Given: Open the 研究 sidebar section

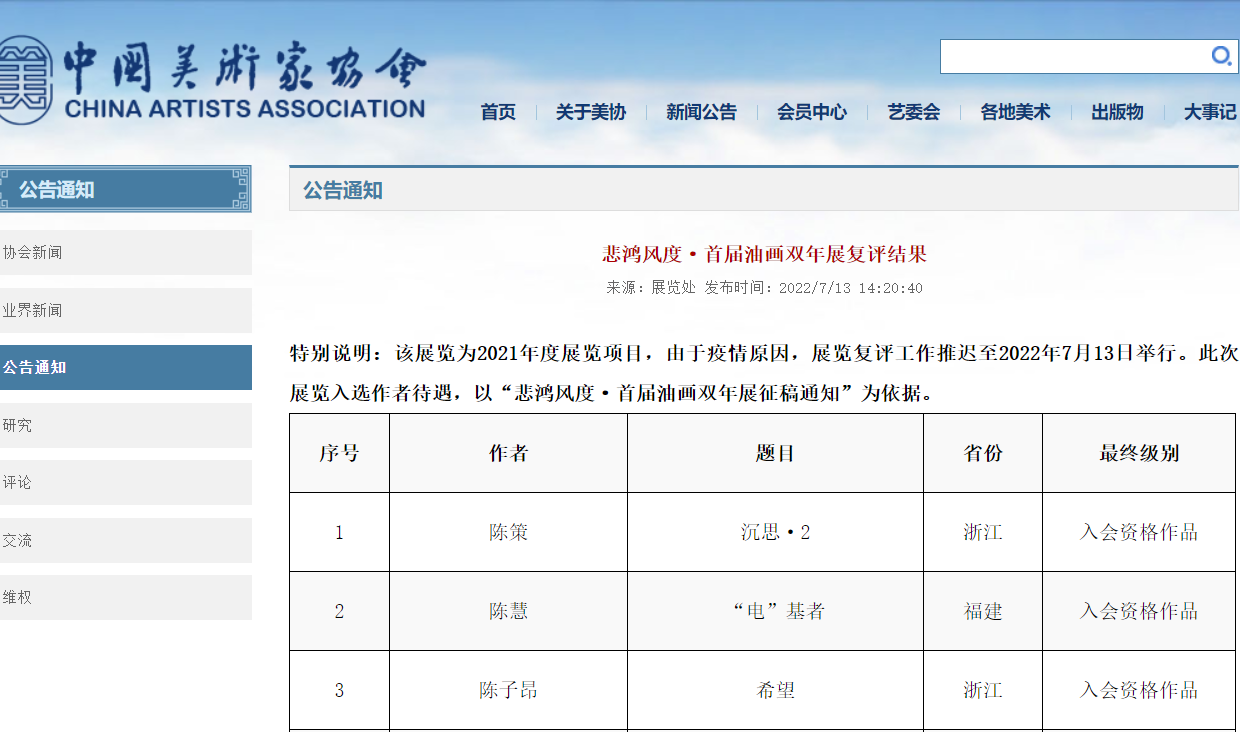Looking at the screenshot, I should click(125, 425).
